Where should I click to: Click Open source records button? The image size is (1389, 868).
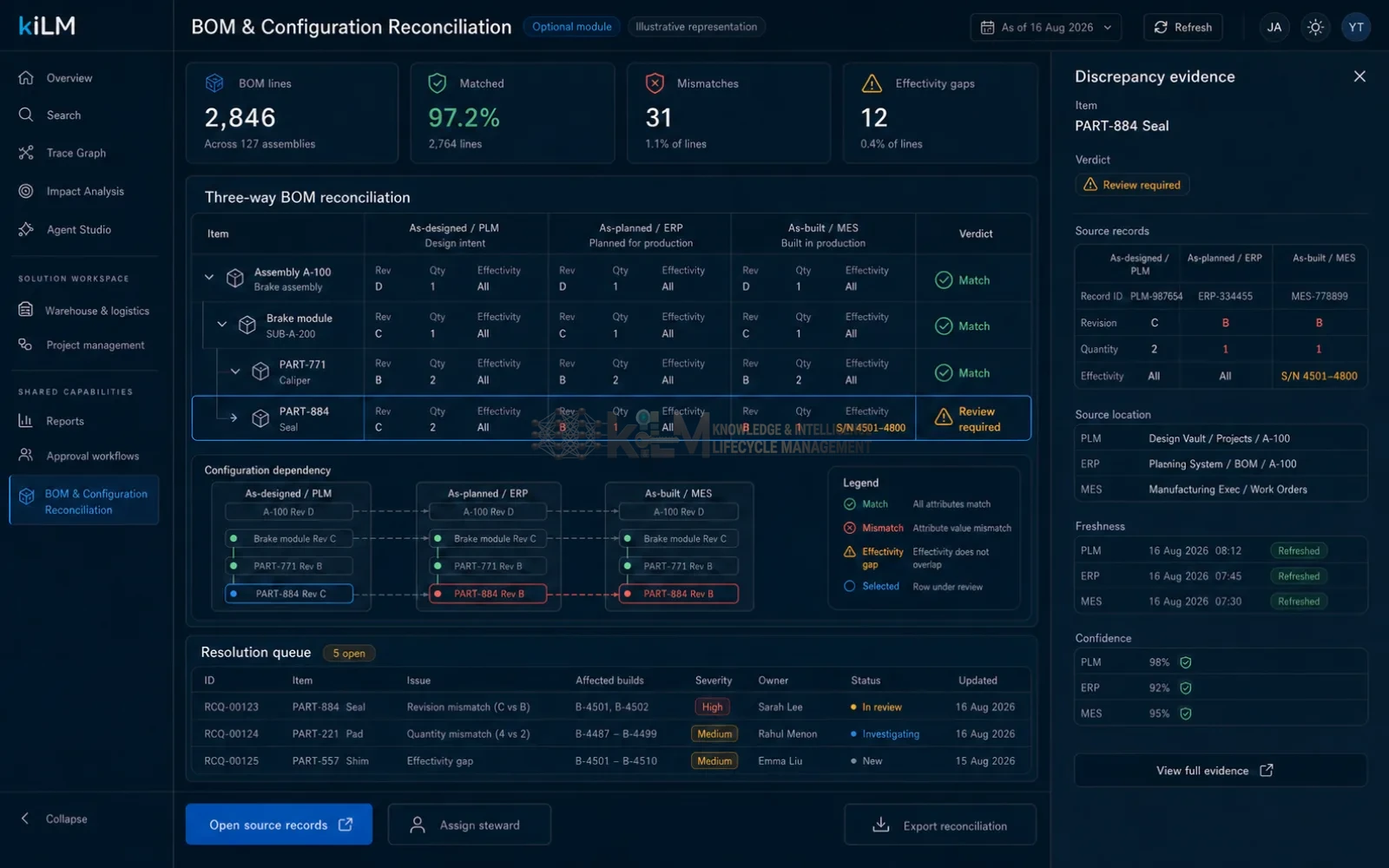279,825
